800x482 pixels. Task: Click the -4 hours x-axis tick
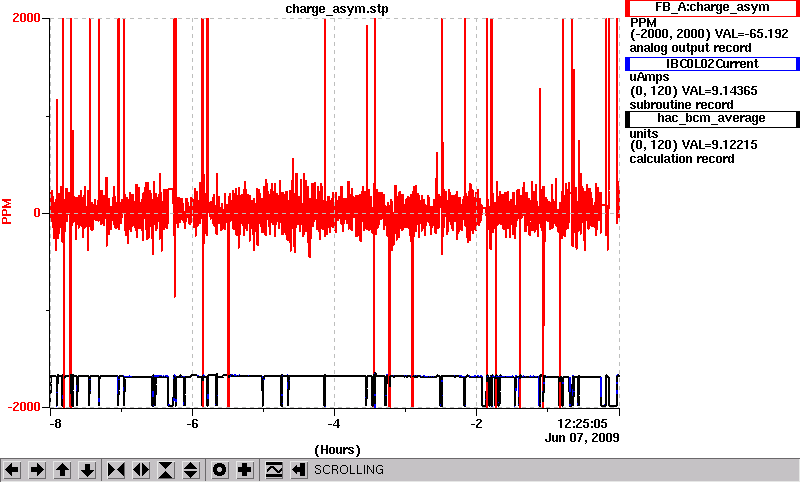(x=334, y=424)
